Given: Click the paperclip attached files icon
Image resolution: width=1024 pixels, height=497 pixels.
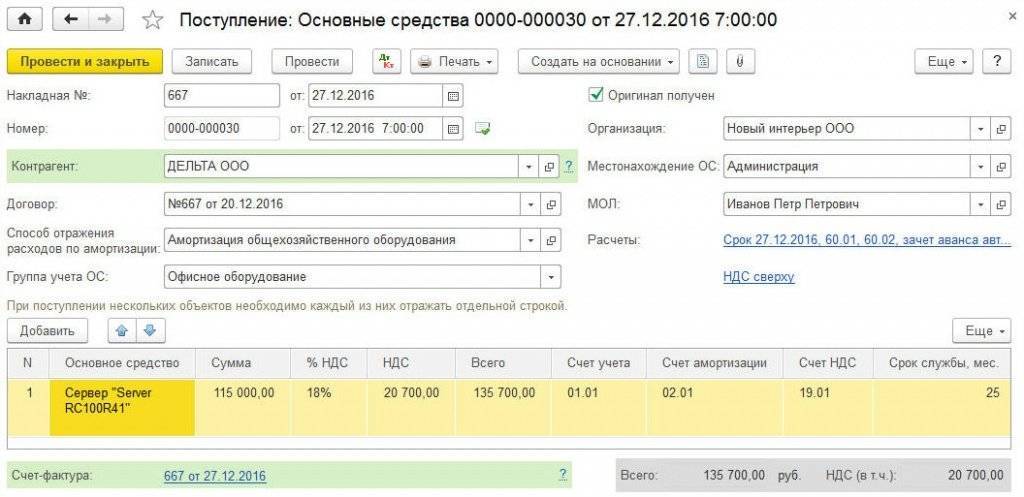Looking at the screenshot, I should (739, 61).
